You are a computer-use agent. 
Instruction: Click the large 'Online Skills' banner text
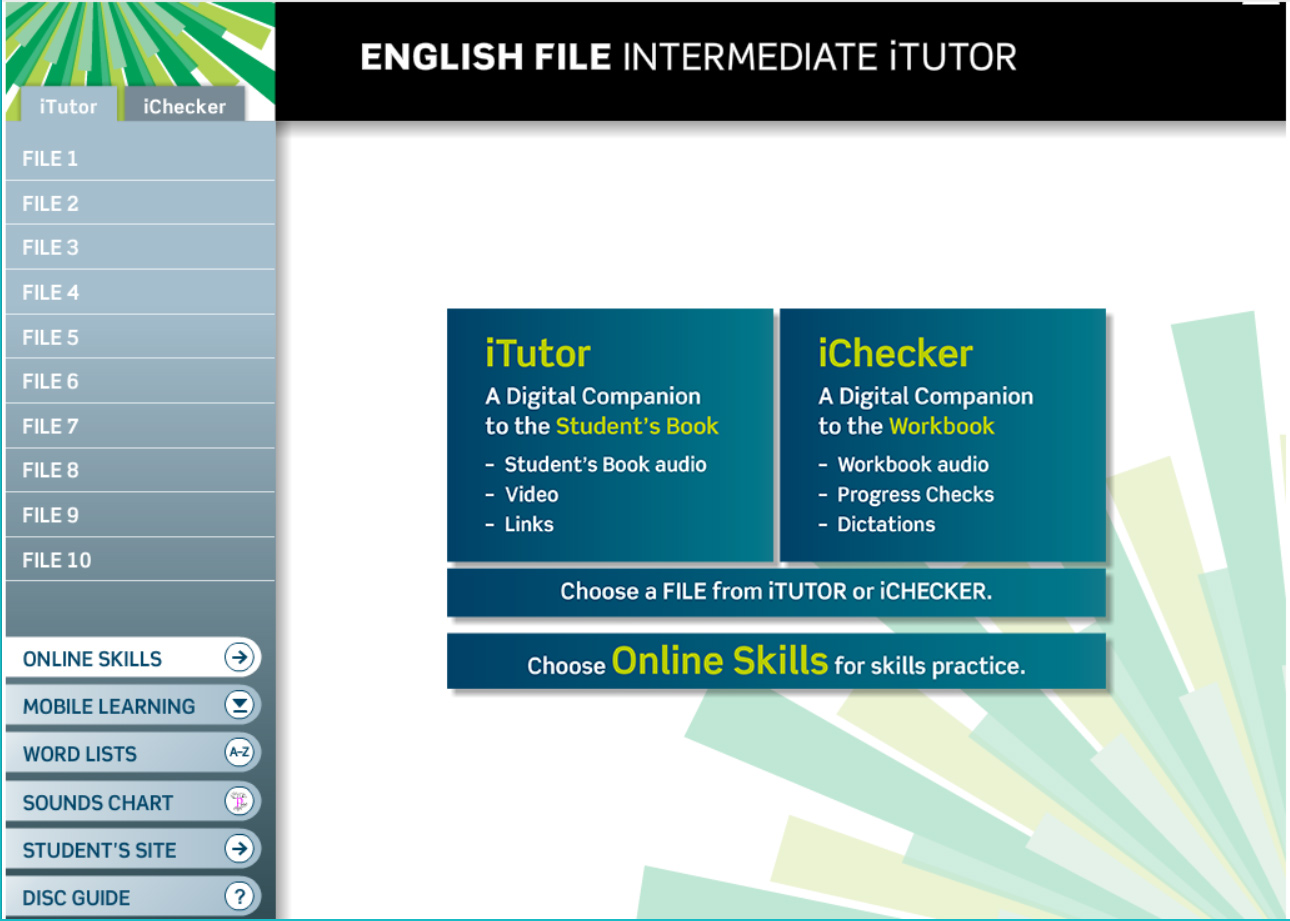(x=719, y=660)
